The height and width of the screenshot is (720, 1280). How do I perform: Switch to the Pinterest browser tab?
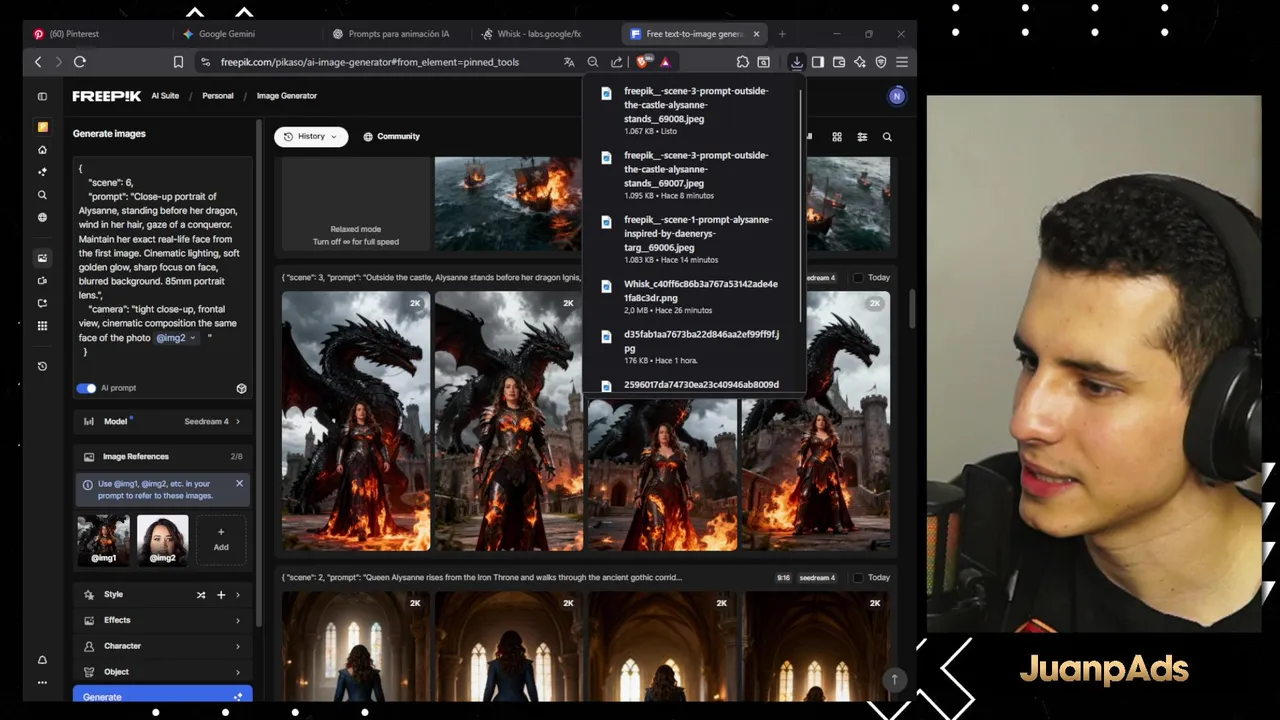[97, 34]
